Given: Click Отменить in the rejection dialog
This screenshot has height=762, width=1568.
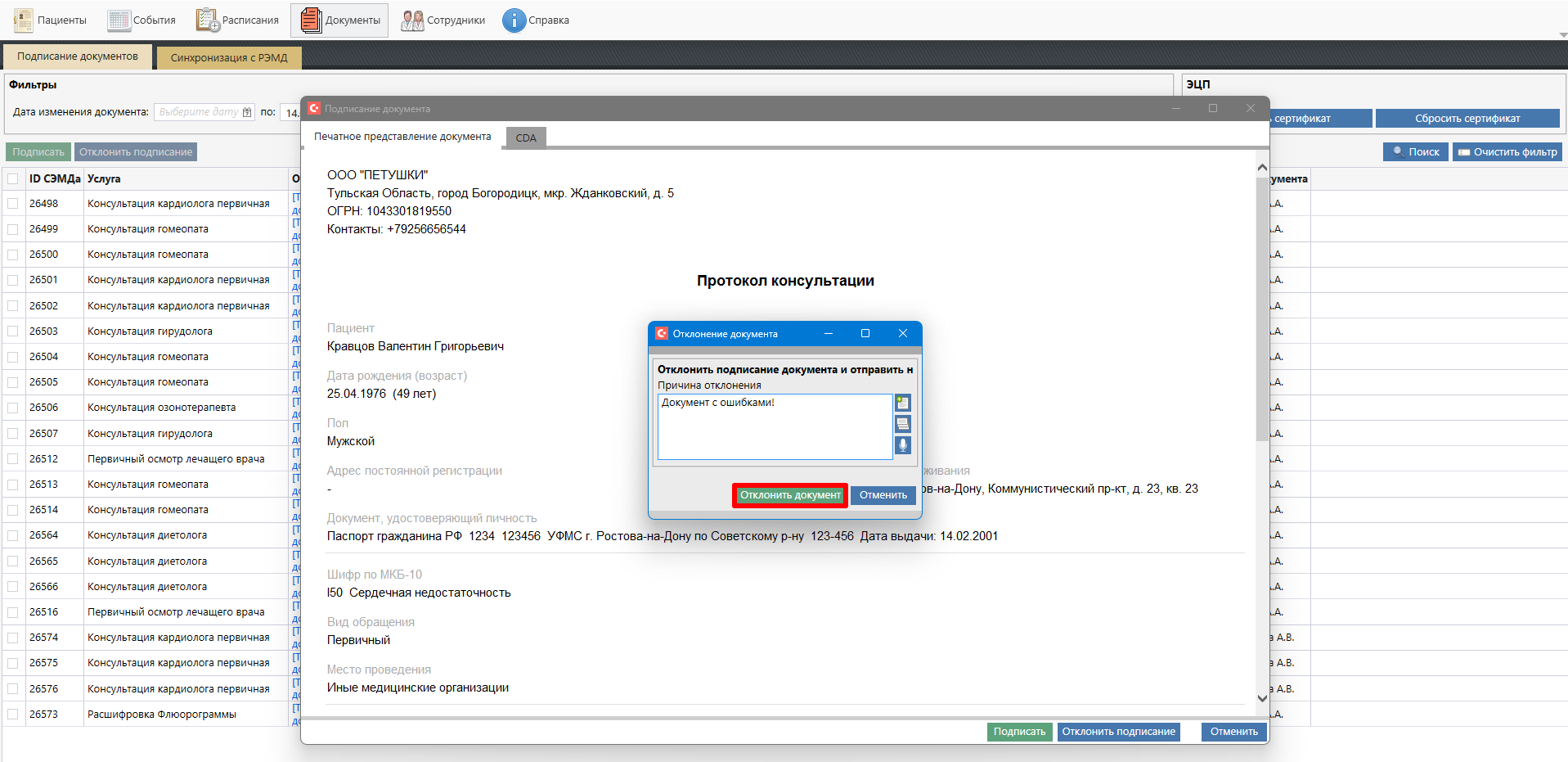Looking at the screenshot, I should (x=883, y=495).
